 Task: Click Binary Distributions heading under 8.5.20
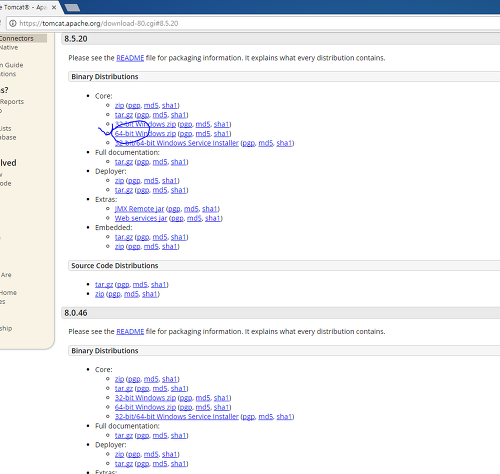coord(105,77)
